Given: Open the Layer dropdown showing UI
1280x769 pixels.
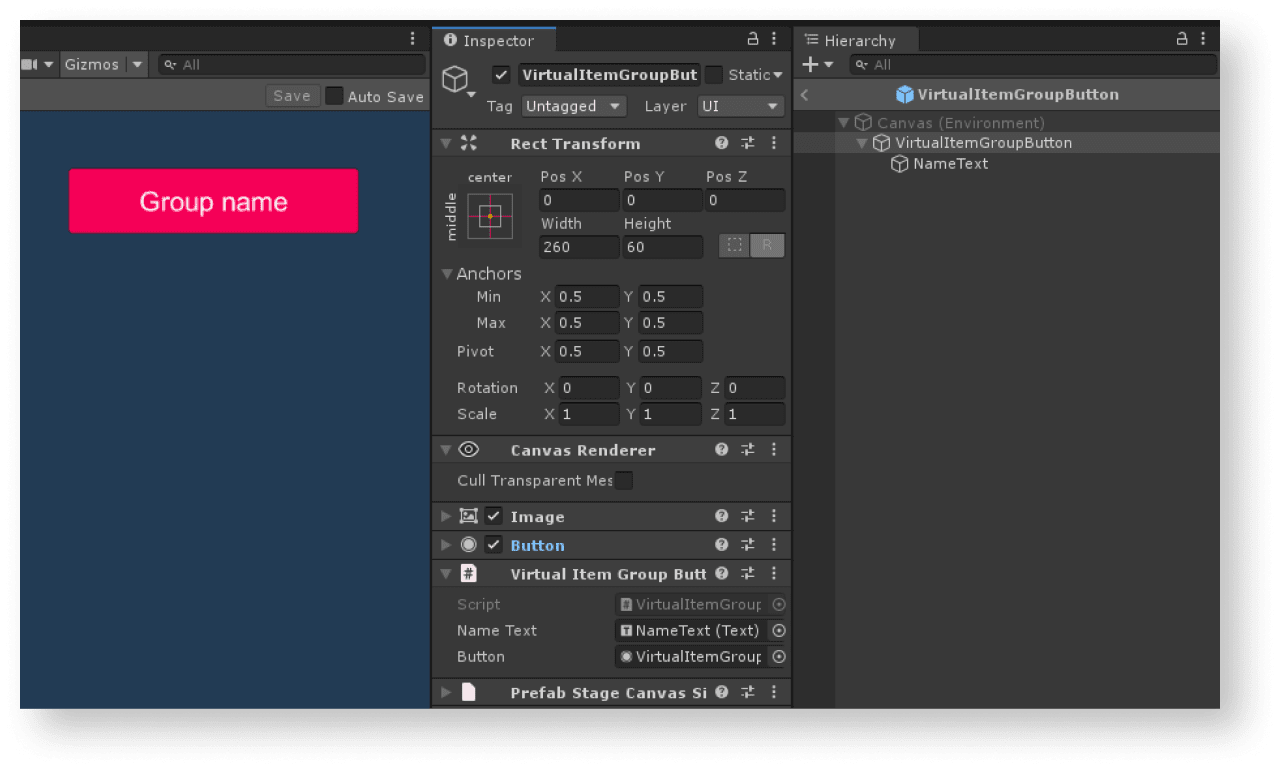Looking at the screenshot, I should click(740, 106).
